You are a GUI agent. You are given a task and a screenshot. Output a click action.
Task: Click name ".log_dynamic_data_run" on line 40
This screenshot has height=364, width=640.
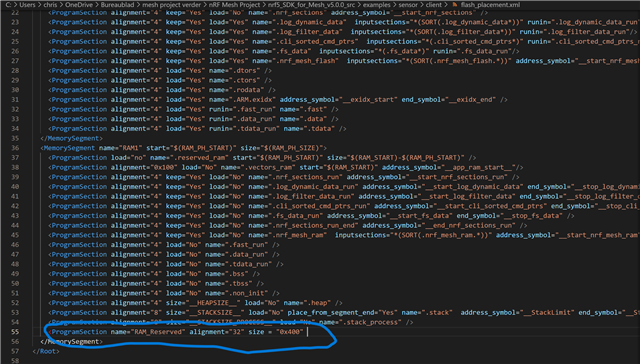coord(315,187)
